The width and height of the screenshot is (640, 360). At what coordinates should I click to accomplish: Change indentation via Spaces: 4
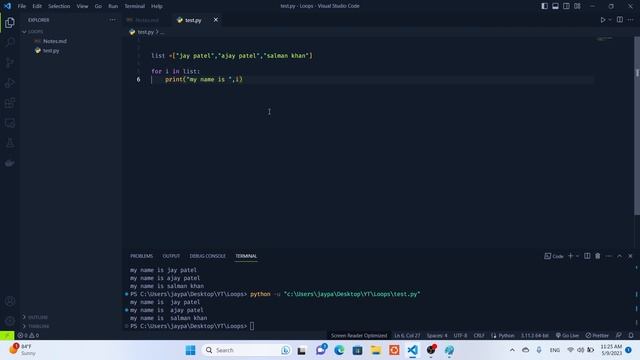pyautogui.click(x=437, y=335)
